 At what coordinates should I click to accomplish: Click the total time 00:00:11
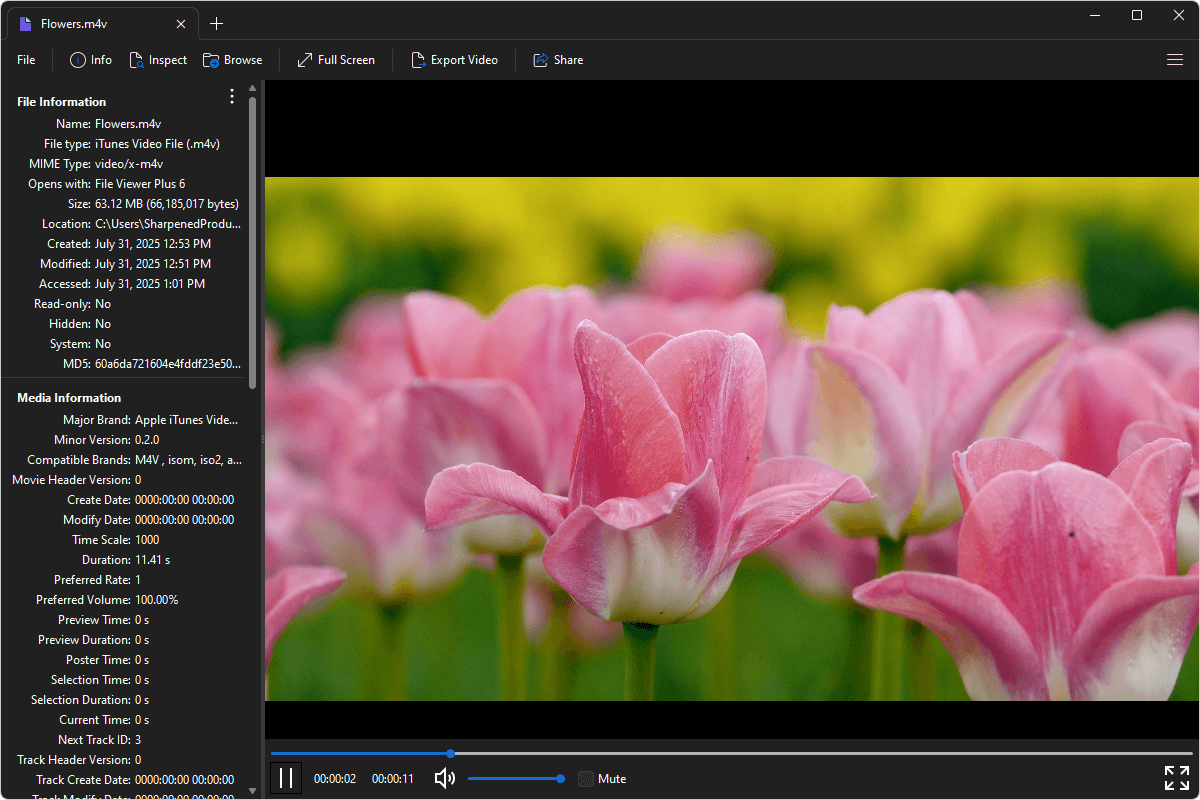[x=393, y=779]
